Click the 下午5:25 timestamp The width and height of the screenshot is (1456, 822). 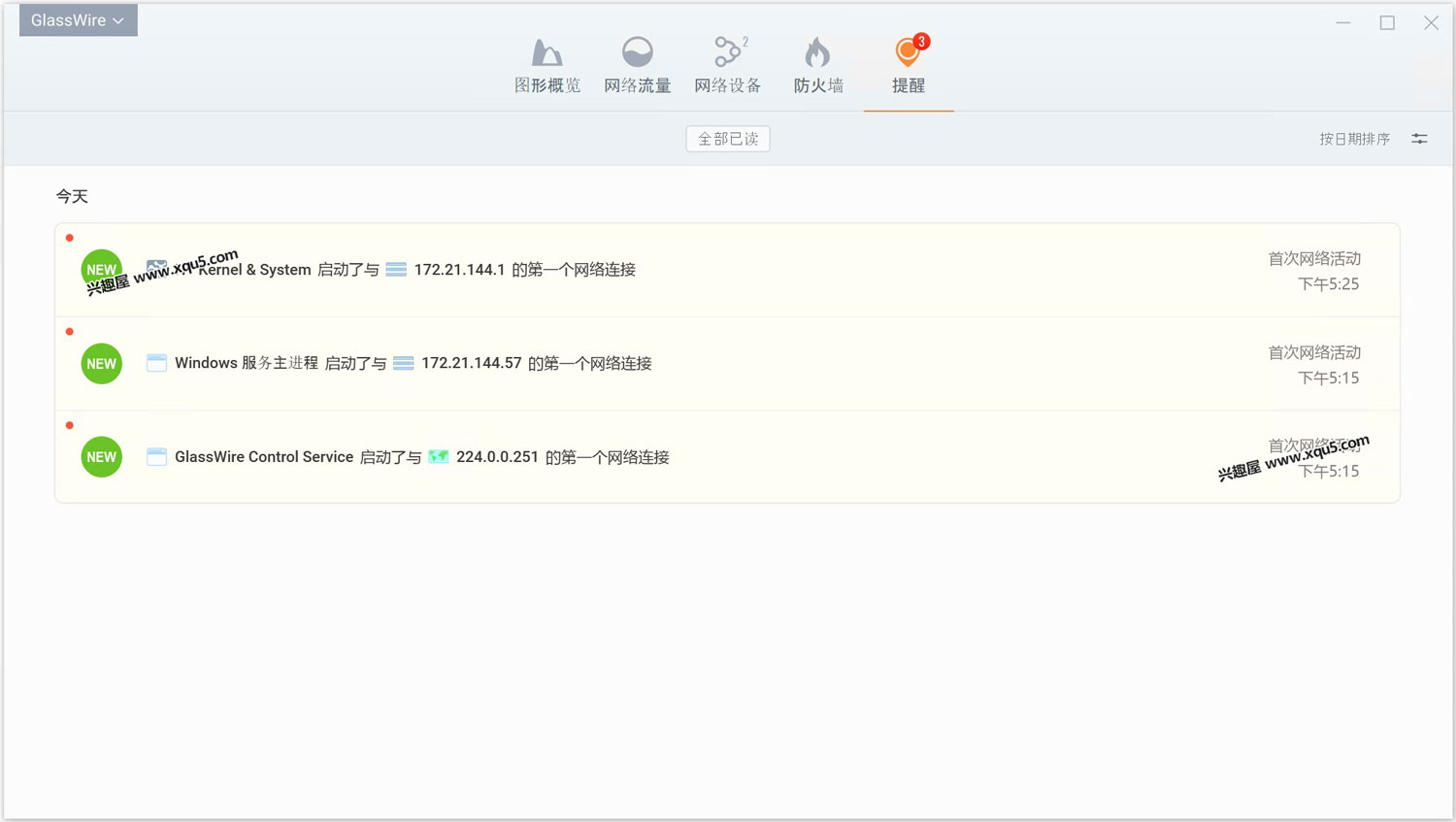tap(1329, 284)
